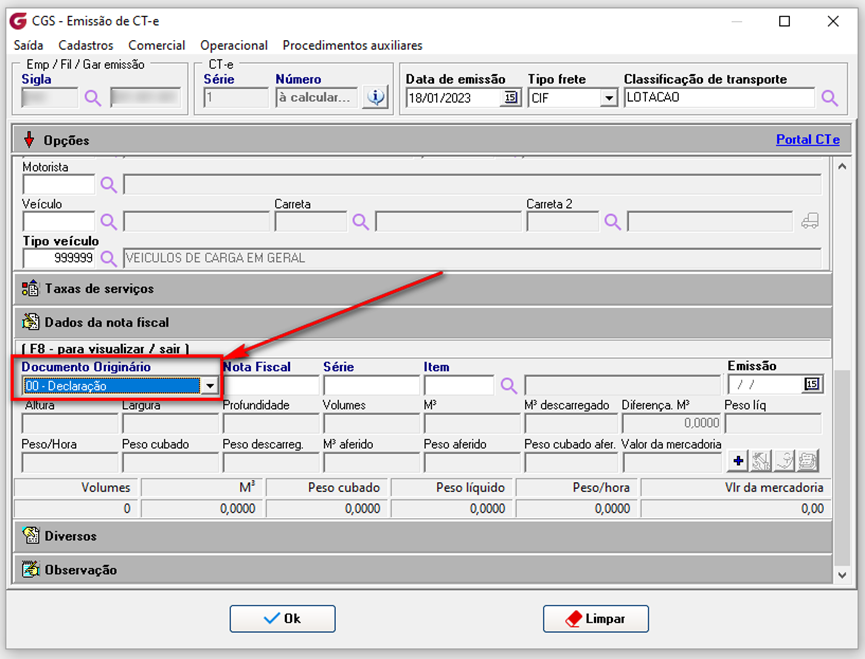Open the Data de emissão calendar picker
The image size is (865, 659).
tap(510, 98)
